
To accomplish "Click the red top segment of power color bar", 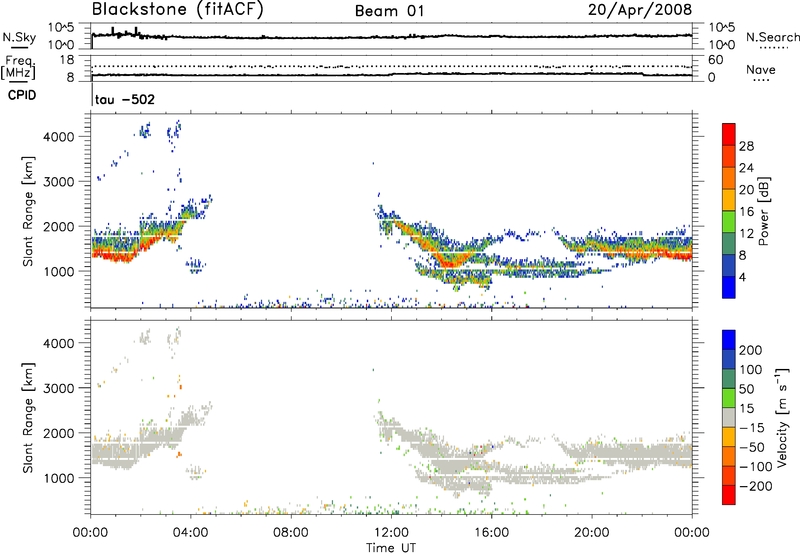I will (729, 134).
